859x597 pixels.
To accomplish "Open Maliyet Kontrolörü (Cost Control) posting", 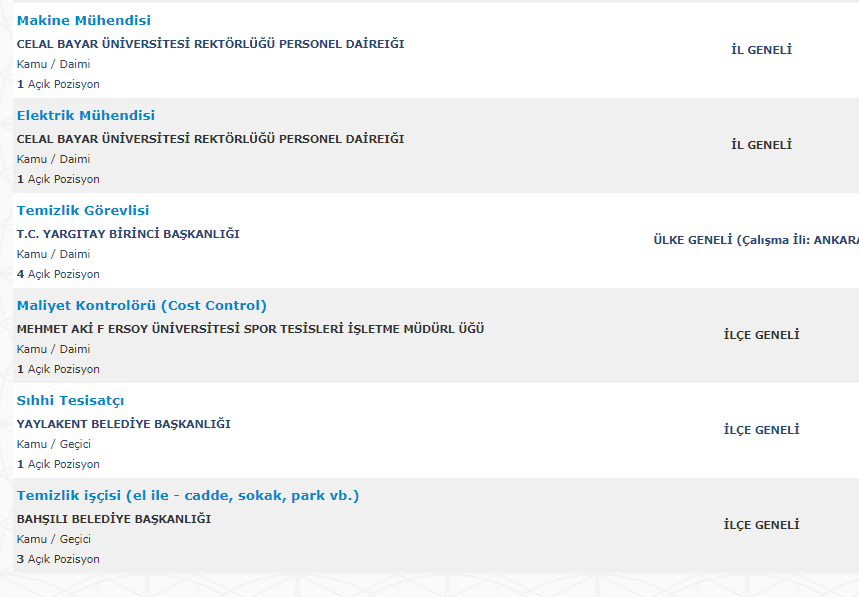I will point(142,306).
